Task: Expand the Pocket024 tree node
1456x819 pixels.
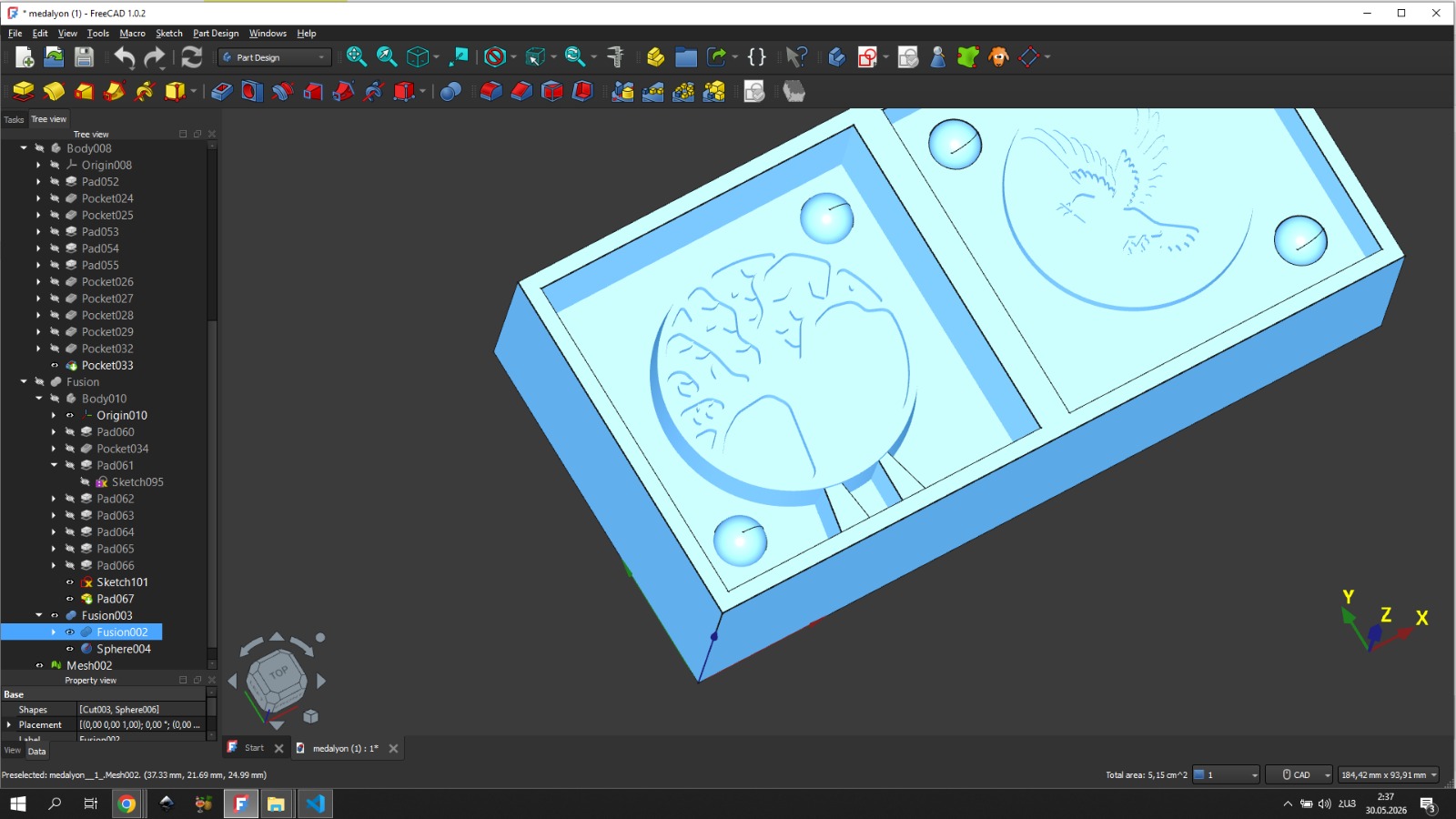Action: tap(38, 198)
